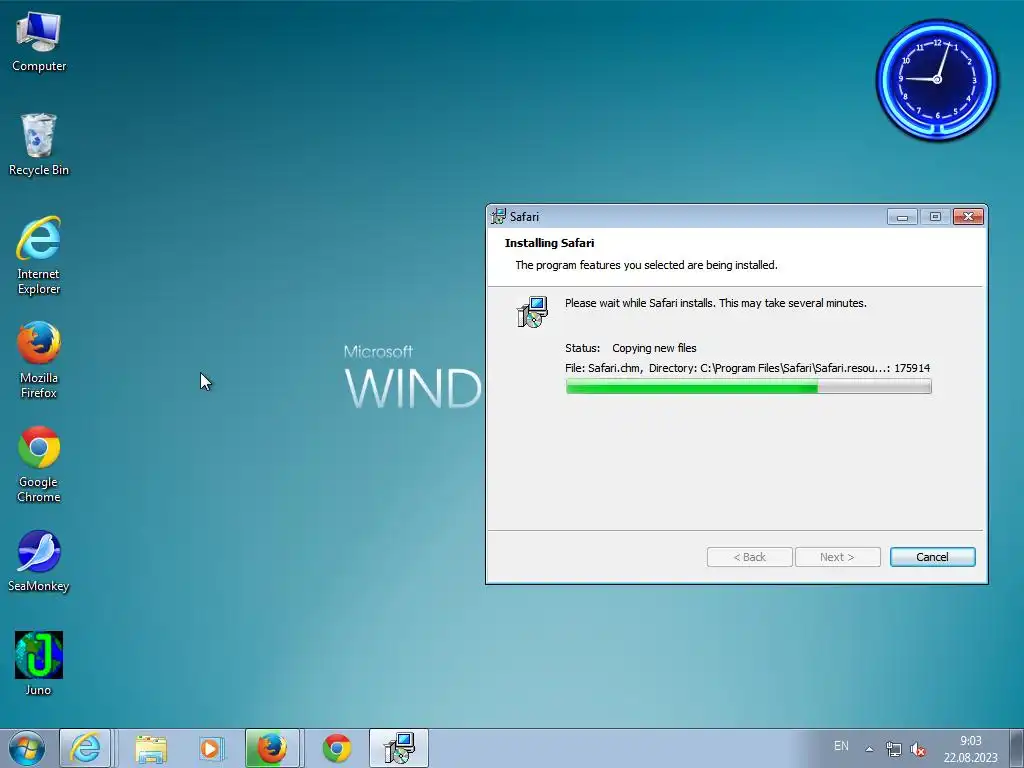Click the 'File: Safari.chm' directory line
The width and height of the screenshot is (1024, 768).
(x=747, y=368)
